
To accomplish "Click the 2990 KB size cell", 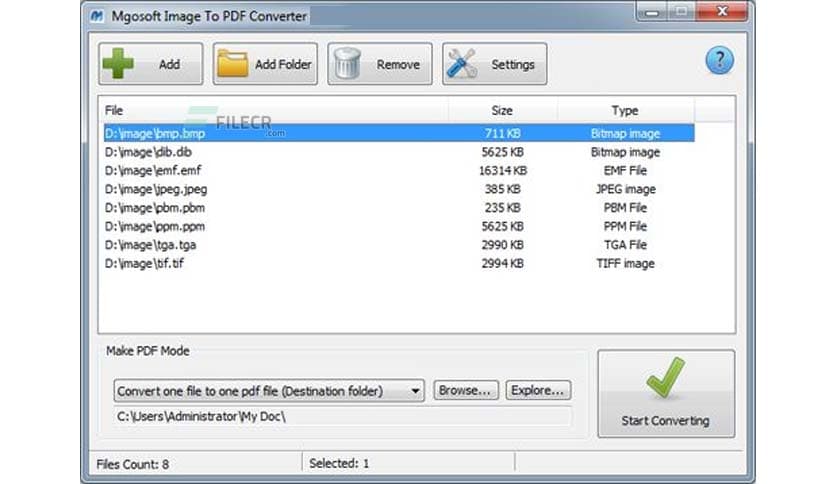I will 503,245.
